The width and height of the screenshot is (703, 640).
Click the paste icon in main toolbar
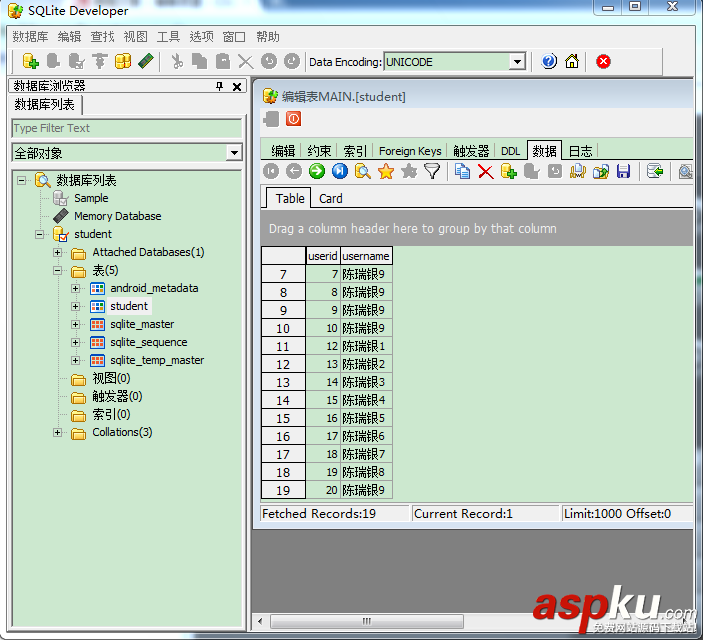(x=223, y=61)
